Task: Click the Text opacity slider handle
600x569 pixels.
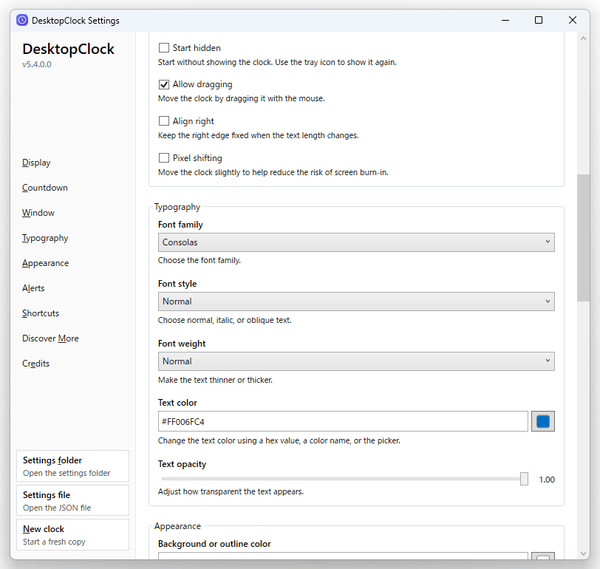Action: [524, 479]
